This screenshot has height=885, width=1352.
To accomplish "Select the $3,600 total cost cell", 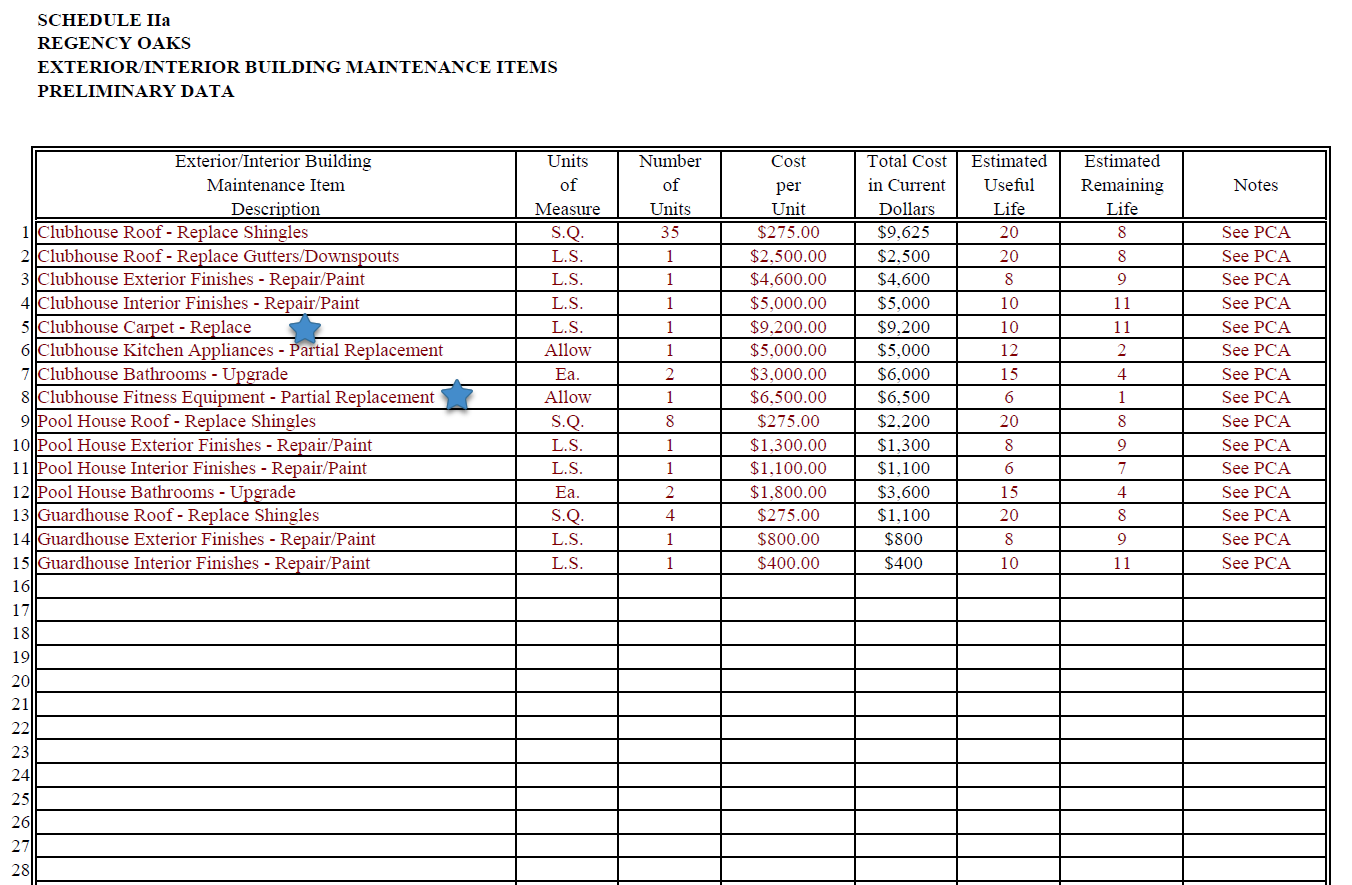I will (907, 492).
